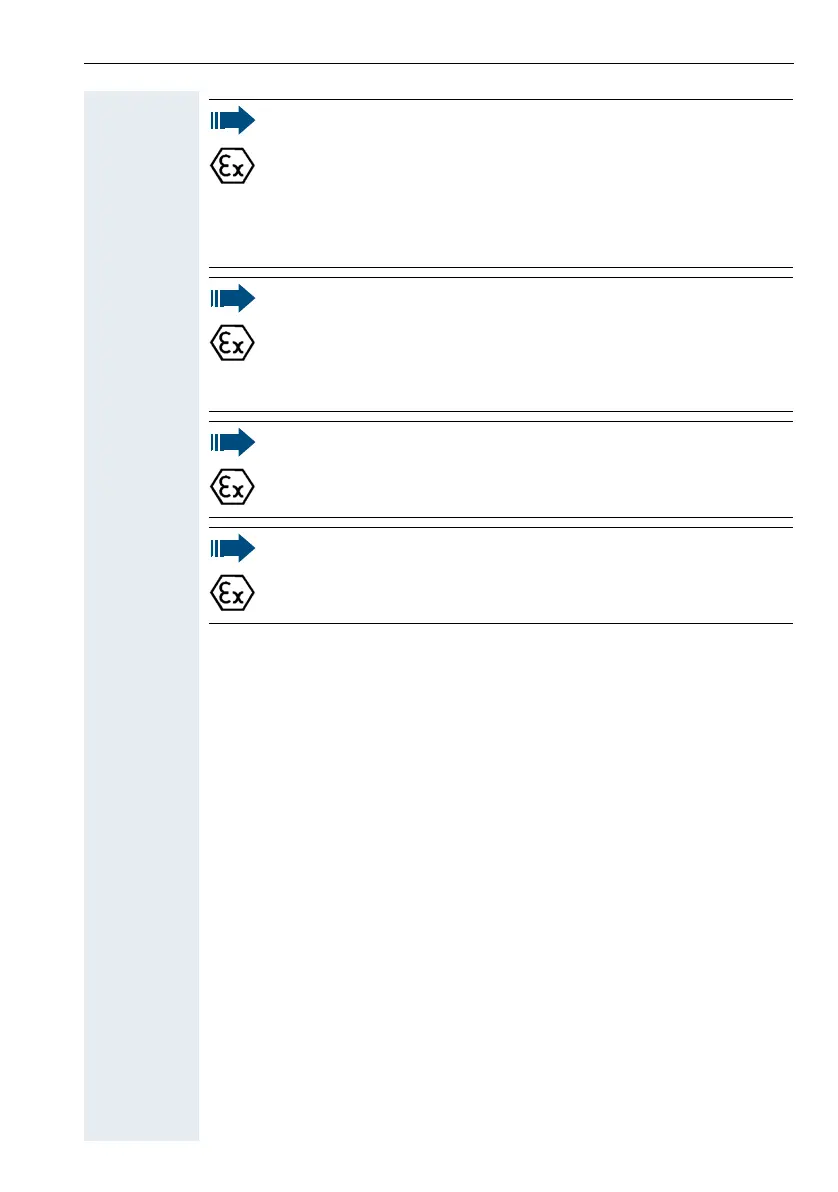Image resolution: width=838 pixels, height=1192 pixels.
Task: Select the second Ex hexagon symbol
Action: pyautogui.click(x=232, y=343)
